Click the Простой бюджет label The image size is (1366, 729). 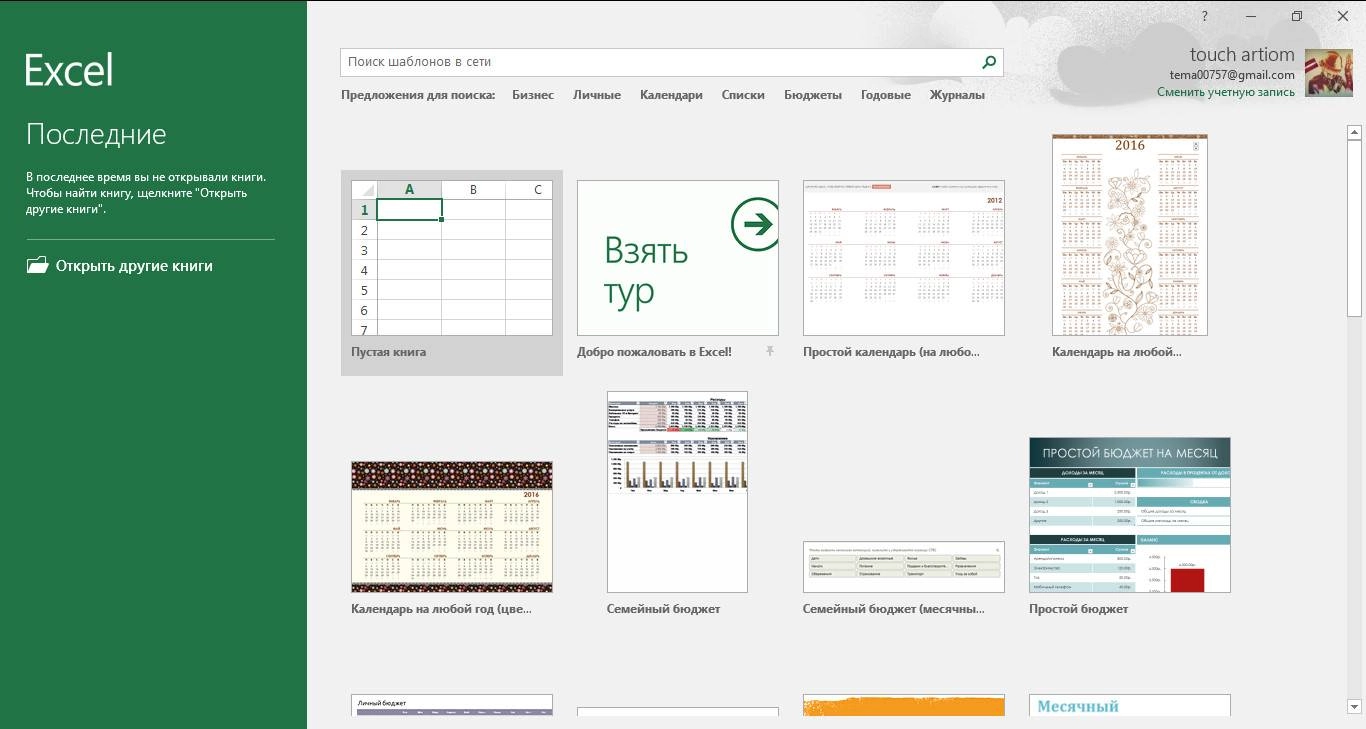[1078, 609]
